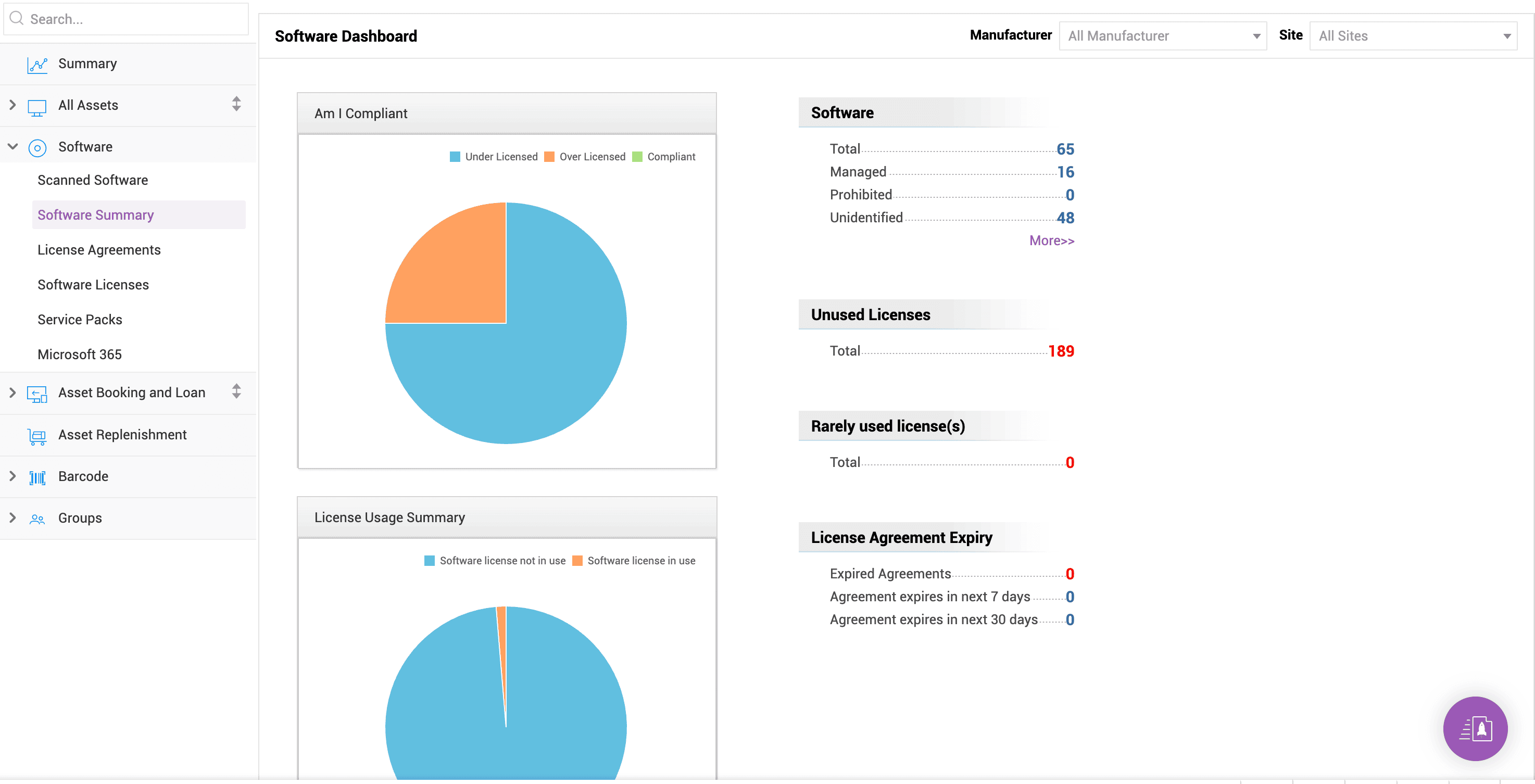Screen dimensions: 1535x784
Task: Click Agreement expires in next 30 days count
Action: [1070, 619]
